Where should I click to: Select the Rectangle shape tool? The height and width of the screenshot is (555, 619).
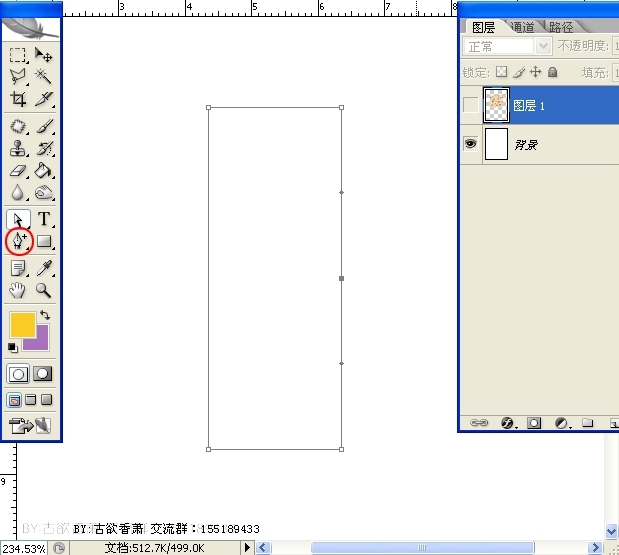44,241
